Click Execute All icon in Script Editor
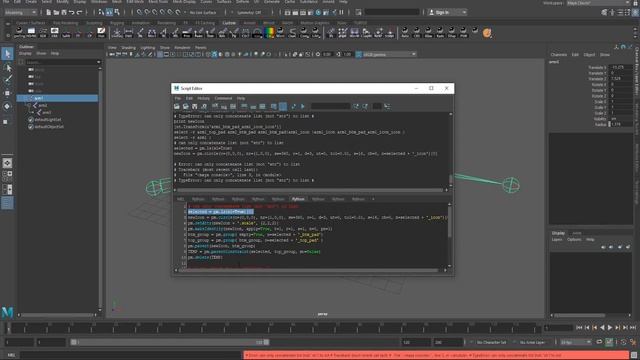This screenshot has width=640, height=360. 293,107
